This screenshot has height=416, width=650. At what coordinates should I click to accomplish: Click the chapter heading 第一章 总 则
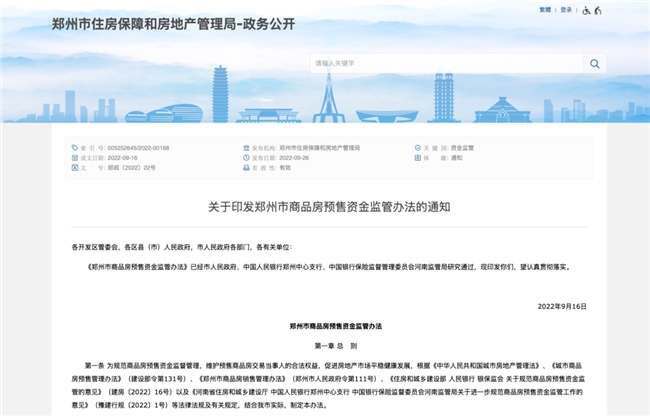[x=335, y=346]
